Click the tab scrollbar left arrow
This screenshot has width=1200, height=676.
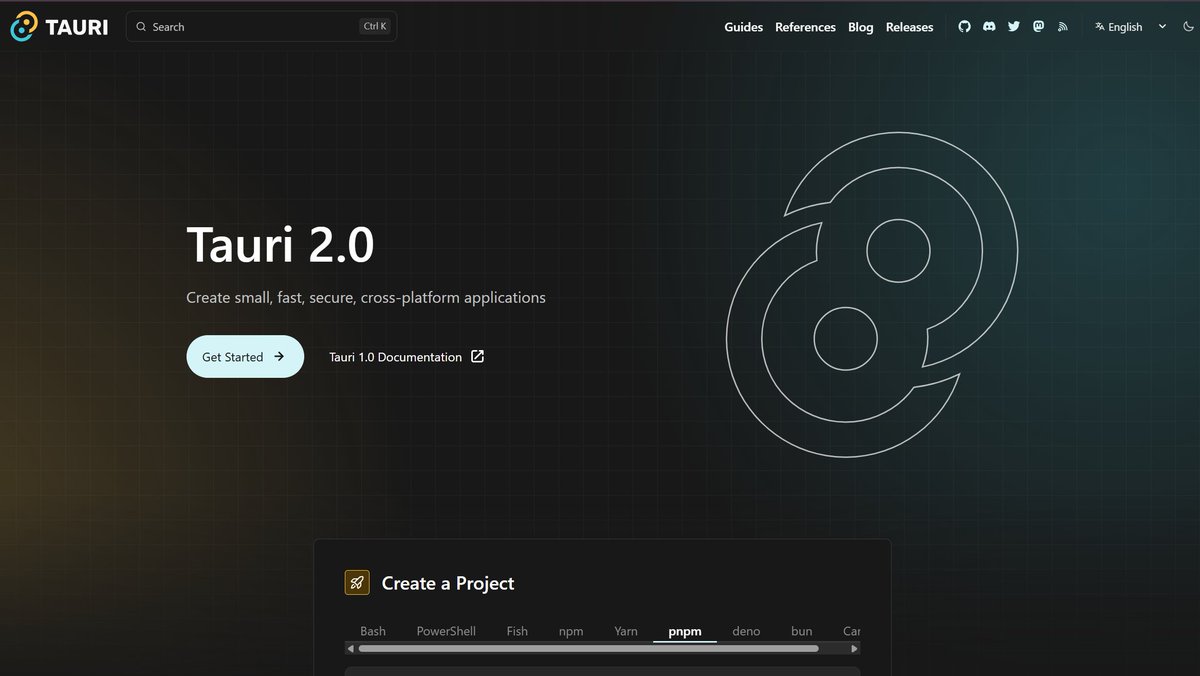click(x=351, y=648)
